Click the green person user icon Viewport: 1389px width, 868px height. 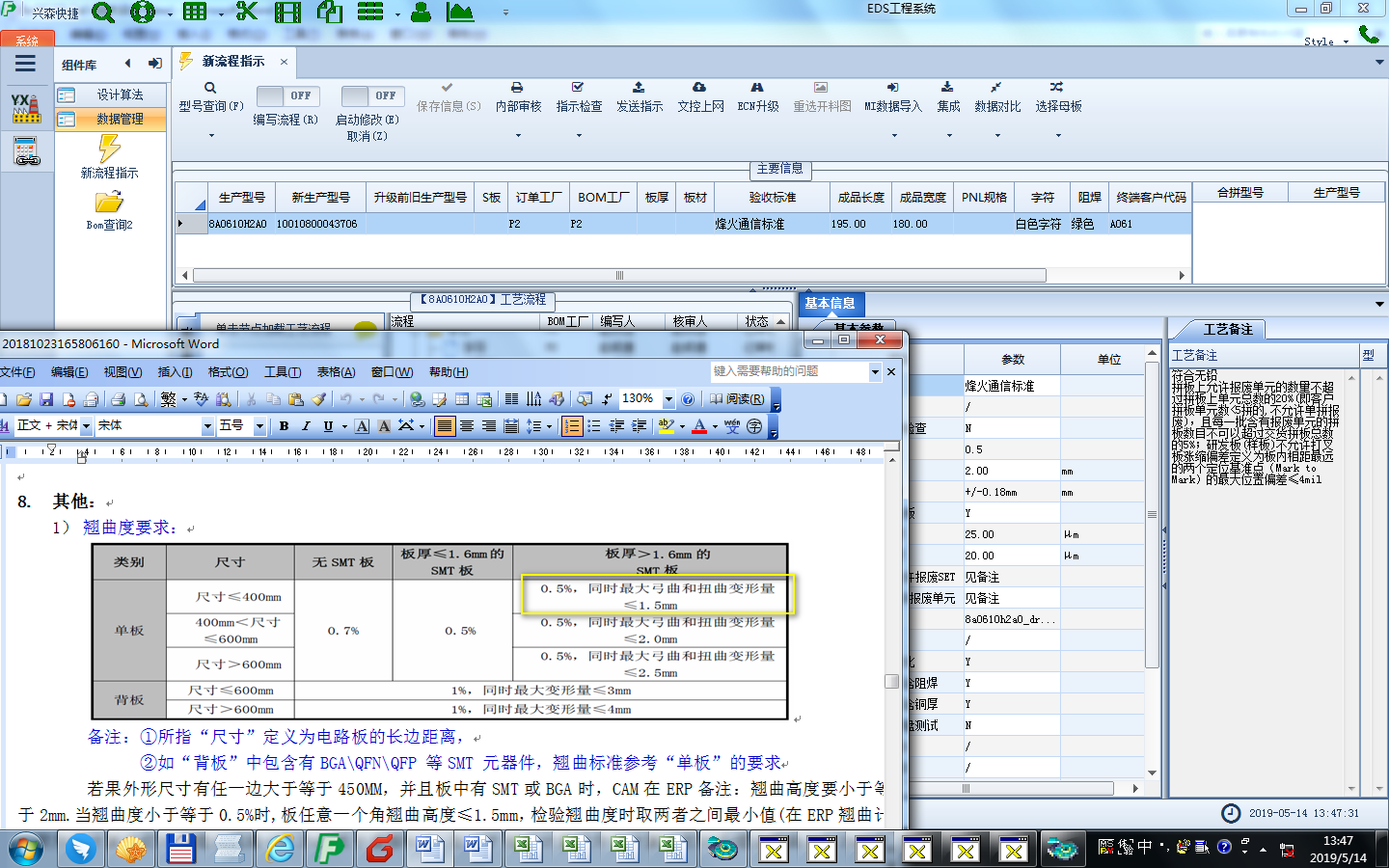pos(421,13)
